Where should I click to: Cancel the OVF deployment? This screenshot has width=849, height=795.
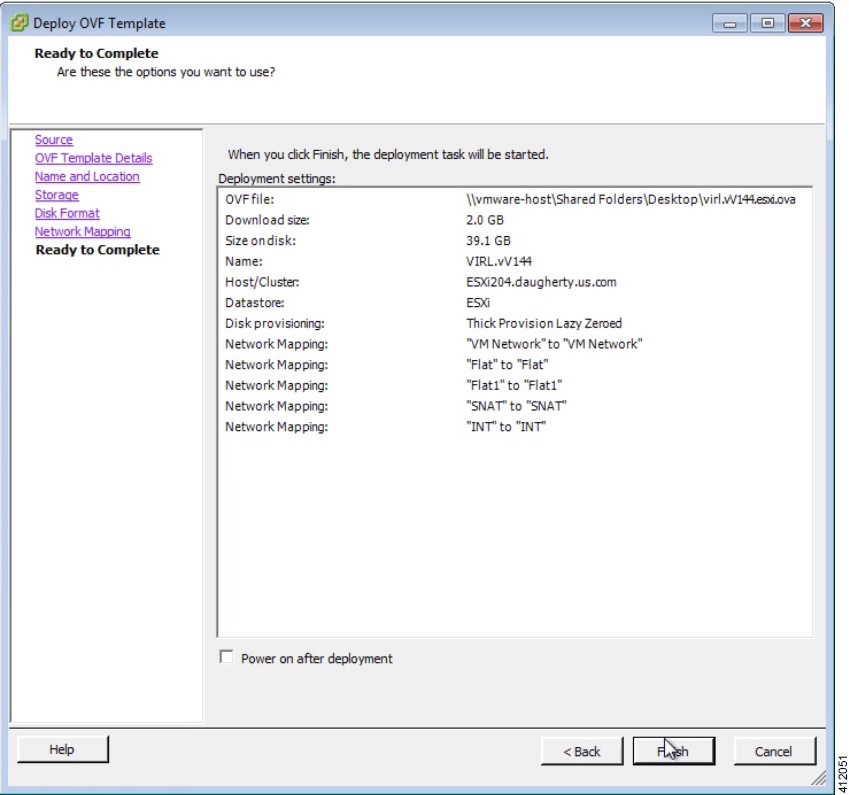point(774,751)
